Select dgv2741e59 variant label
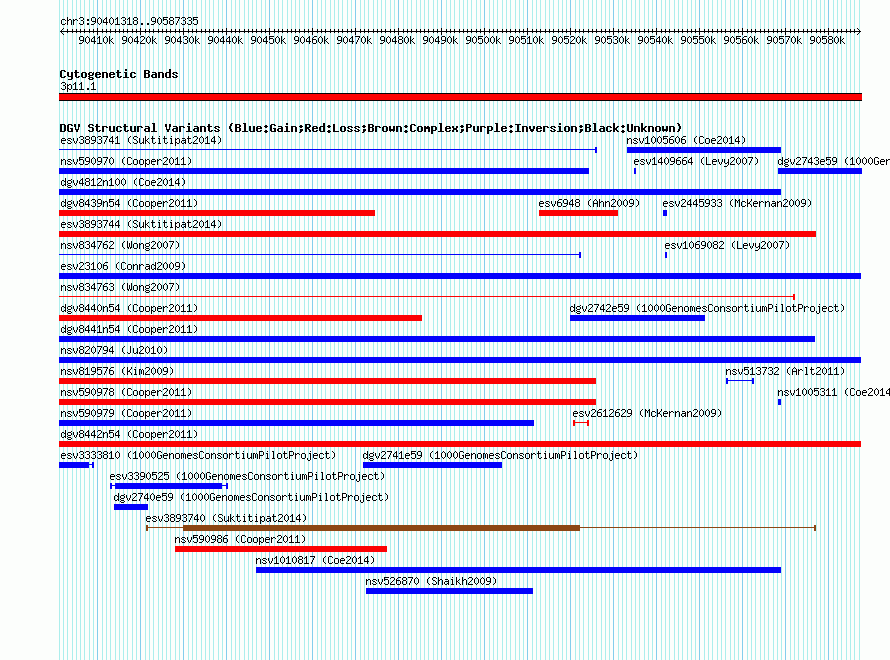The width and height of the screenshot is (890, 660). (500, 455)
